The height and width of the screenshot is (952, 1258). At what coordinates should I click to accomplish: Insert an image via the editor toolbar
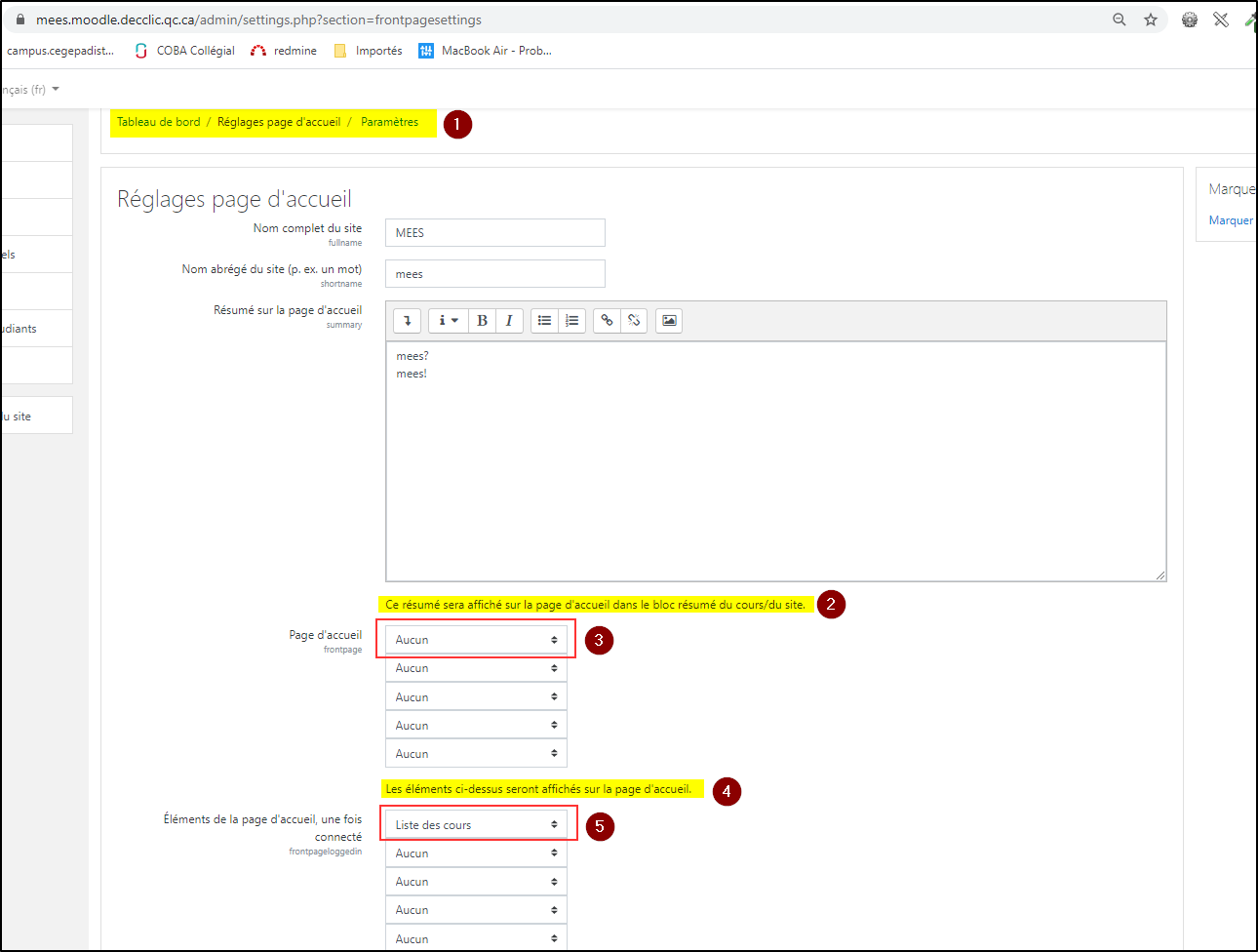669,321
